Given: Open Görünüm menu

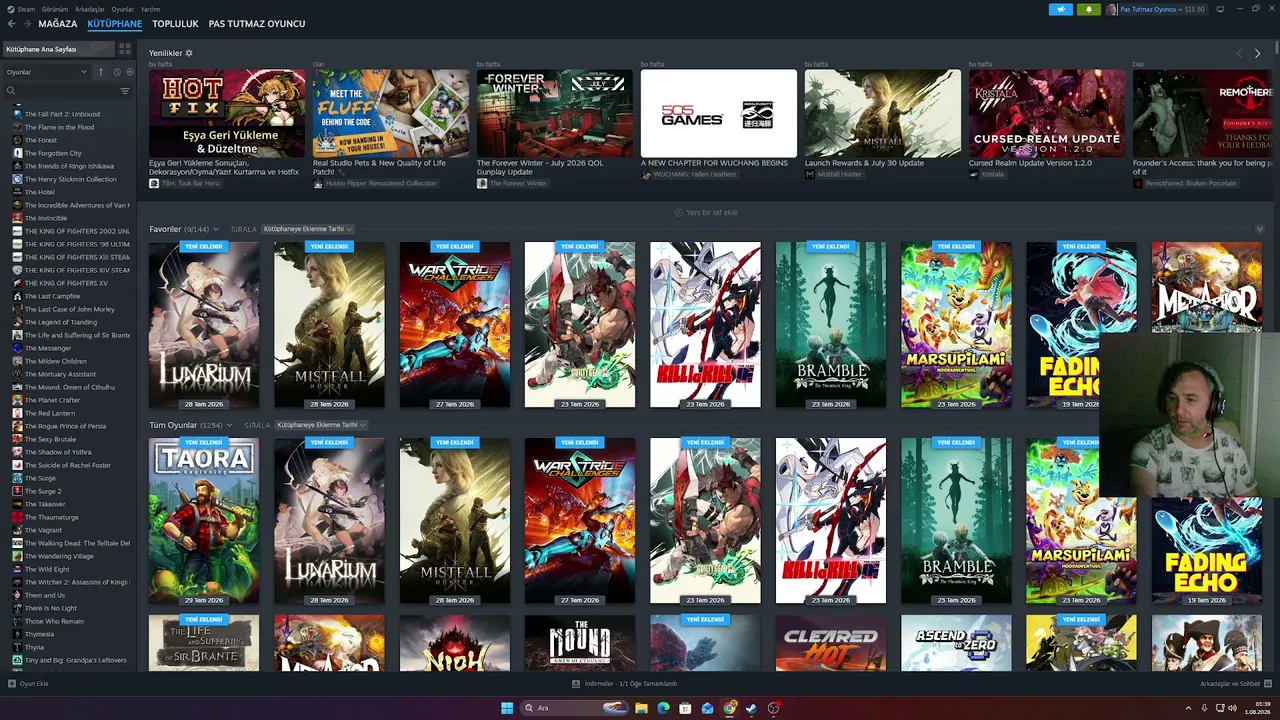Looking at the screenshot, I should 55,9.
